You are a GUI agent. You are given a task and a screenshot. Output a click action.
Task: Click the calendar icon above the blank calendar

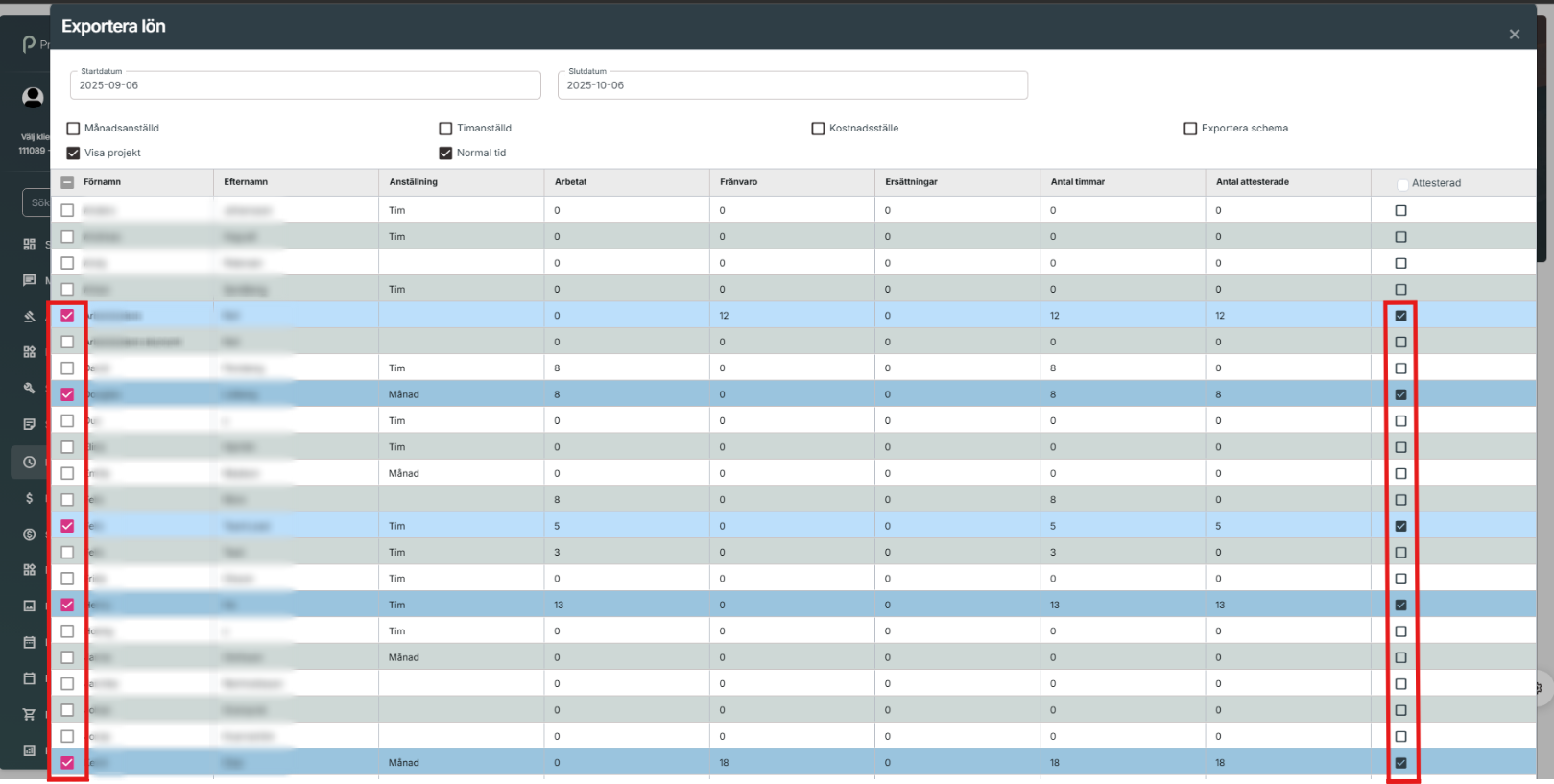[30, 642]
